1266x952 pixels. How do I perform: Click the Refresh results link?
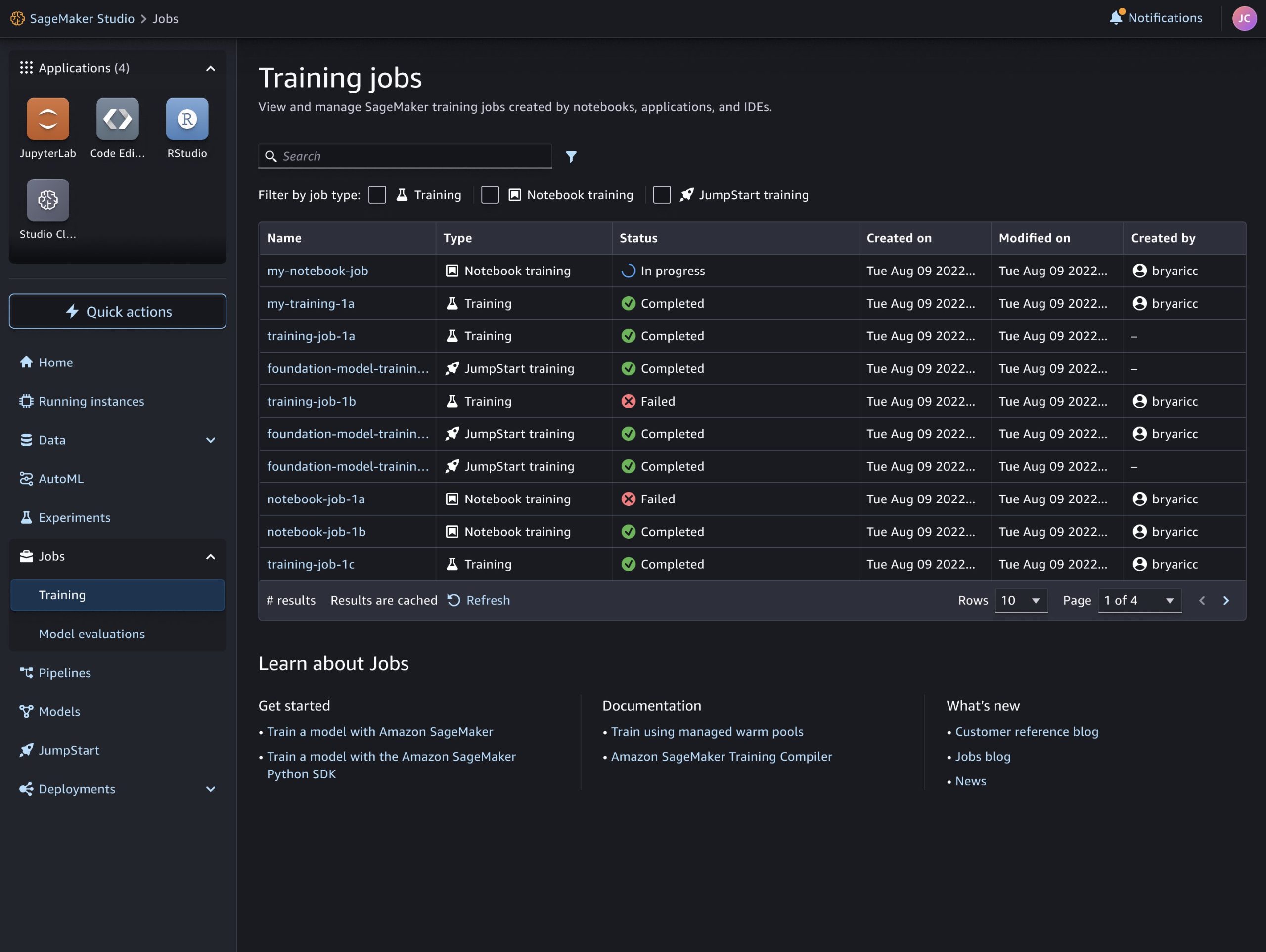point(479,600)
